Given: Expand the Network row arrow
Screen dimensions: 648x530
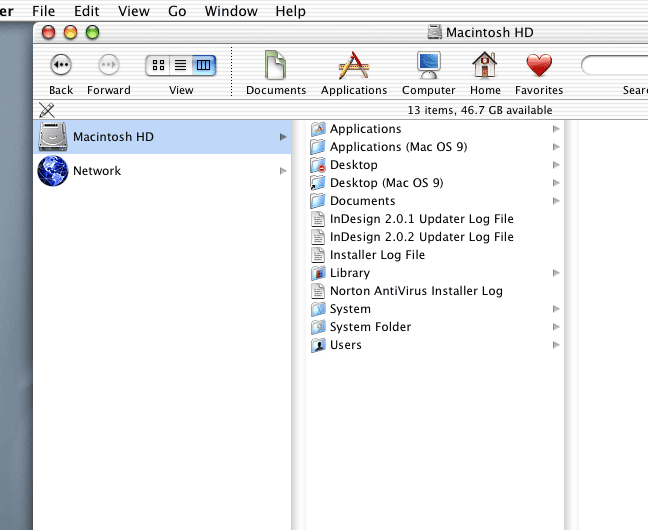Looking at the screenshot, I should [283, 171].
